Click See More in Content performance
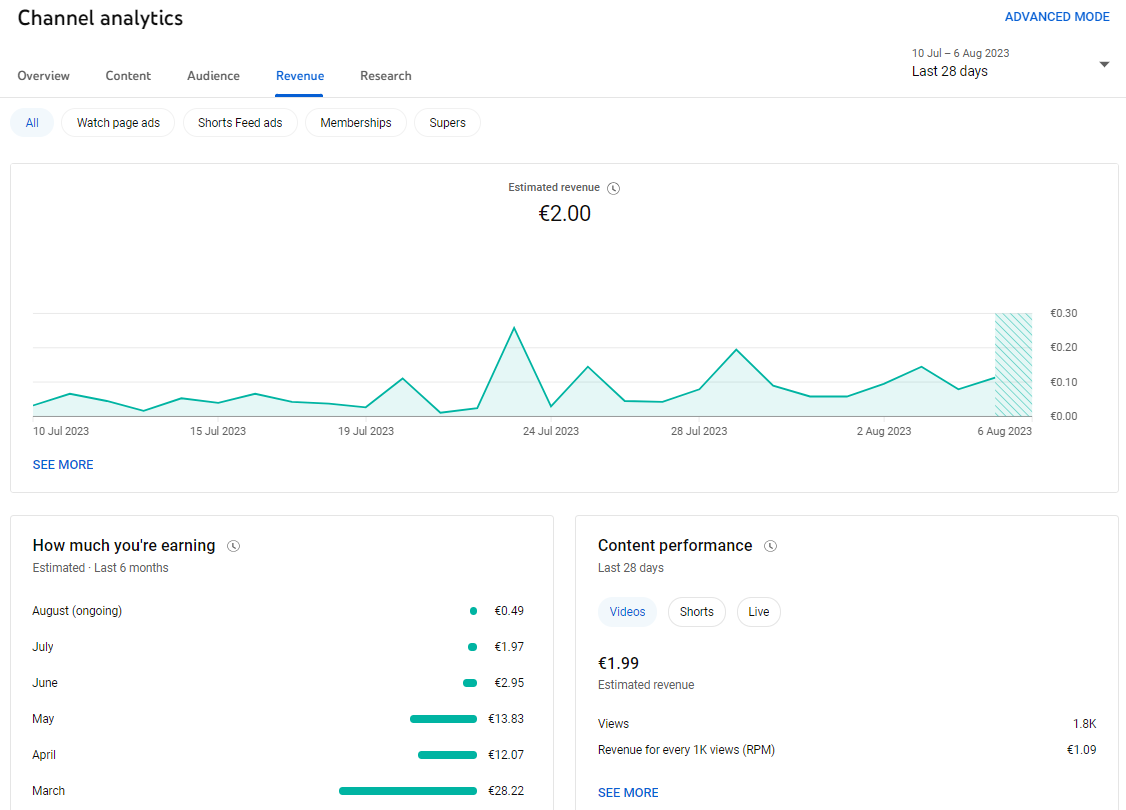The image size is (1126, 810). pyautogui.click(x=628, y=793)
